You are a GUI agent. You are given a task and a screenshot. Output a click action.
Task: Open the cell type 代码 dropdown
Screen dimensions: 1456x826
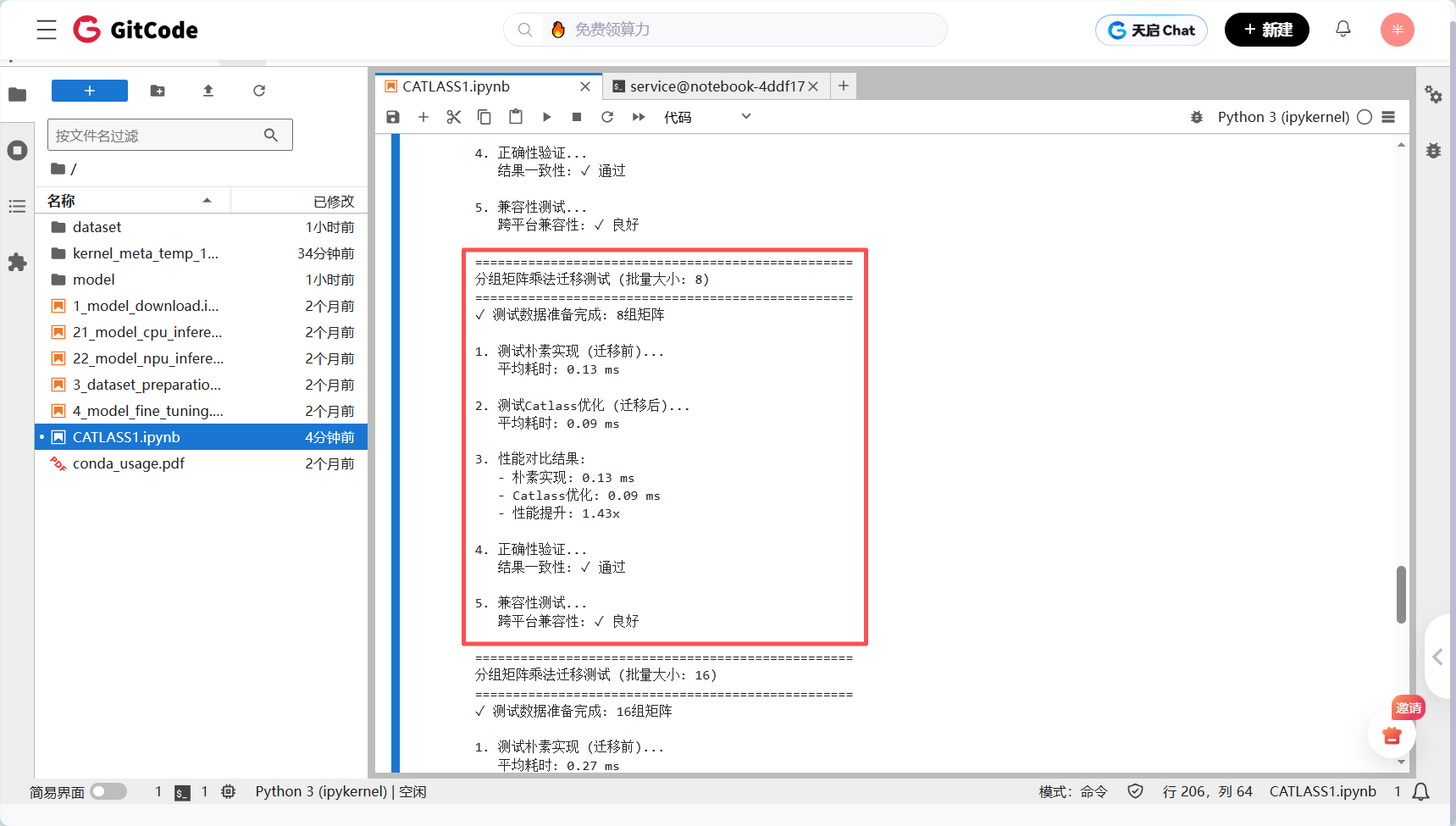point(707,117)
